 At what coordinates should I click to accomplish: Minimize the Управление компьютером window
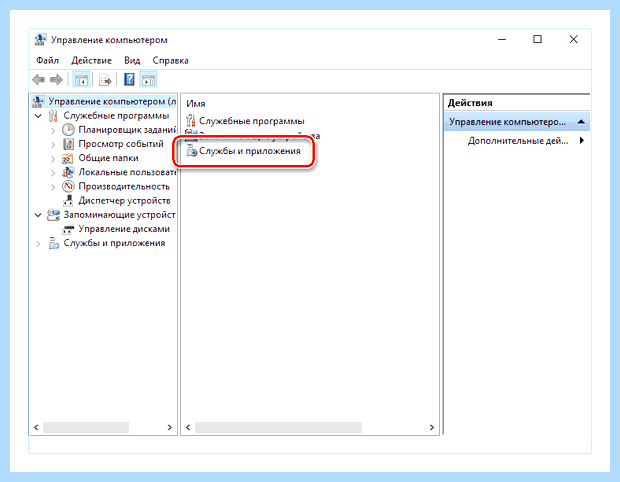tap(502, 40)
